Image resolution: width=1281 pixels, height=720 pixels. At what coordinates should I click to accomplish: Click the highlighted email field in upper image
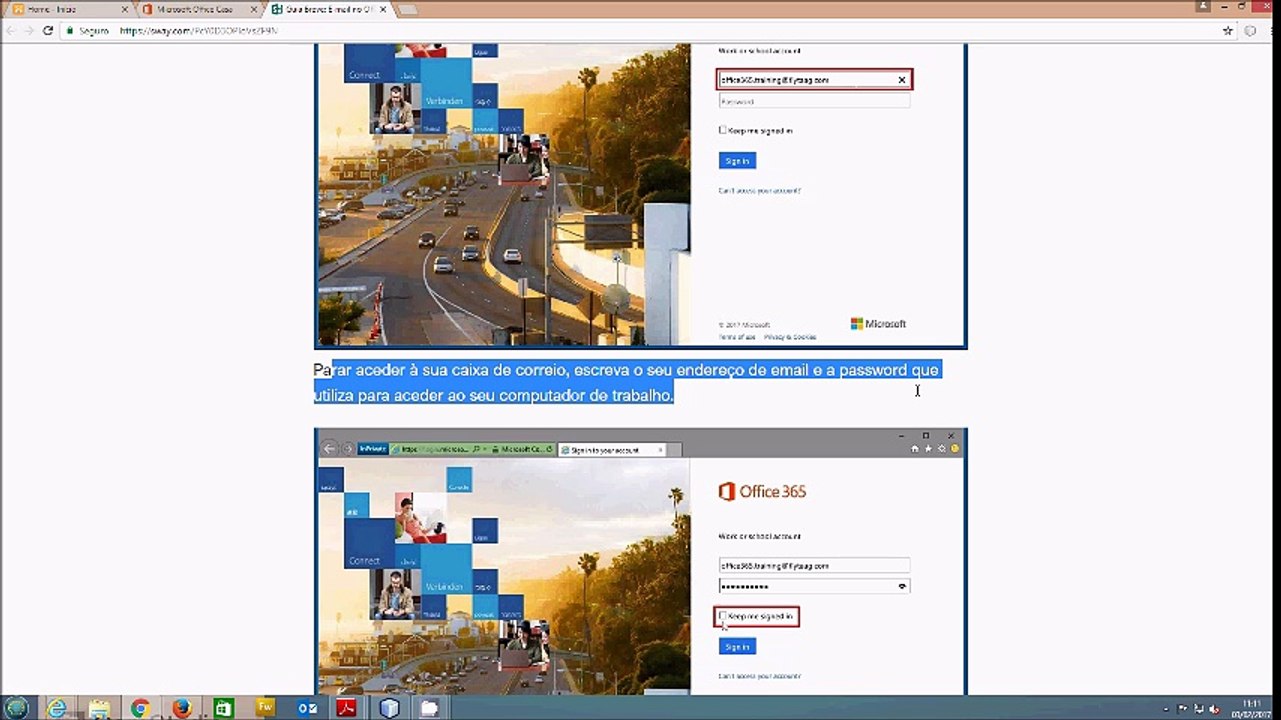click(x=814, y=80)
